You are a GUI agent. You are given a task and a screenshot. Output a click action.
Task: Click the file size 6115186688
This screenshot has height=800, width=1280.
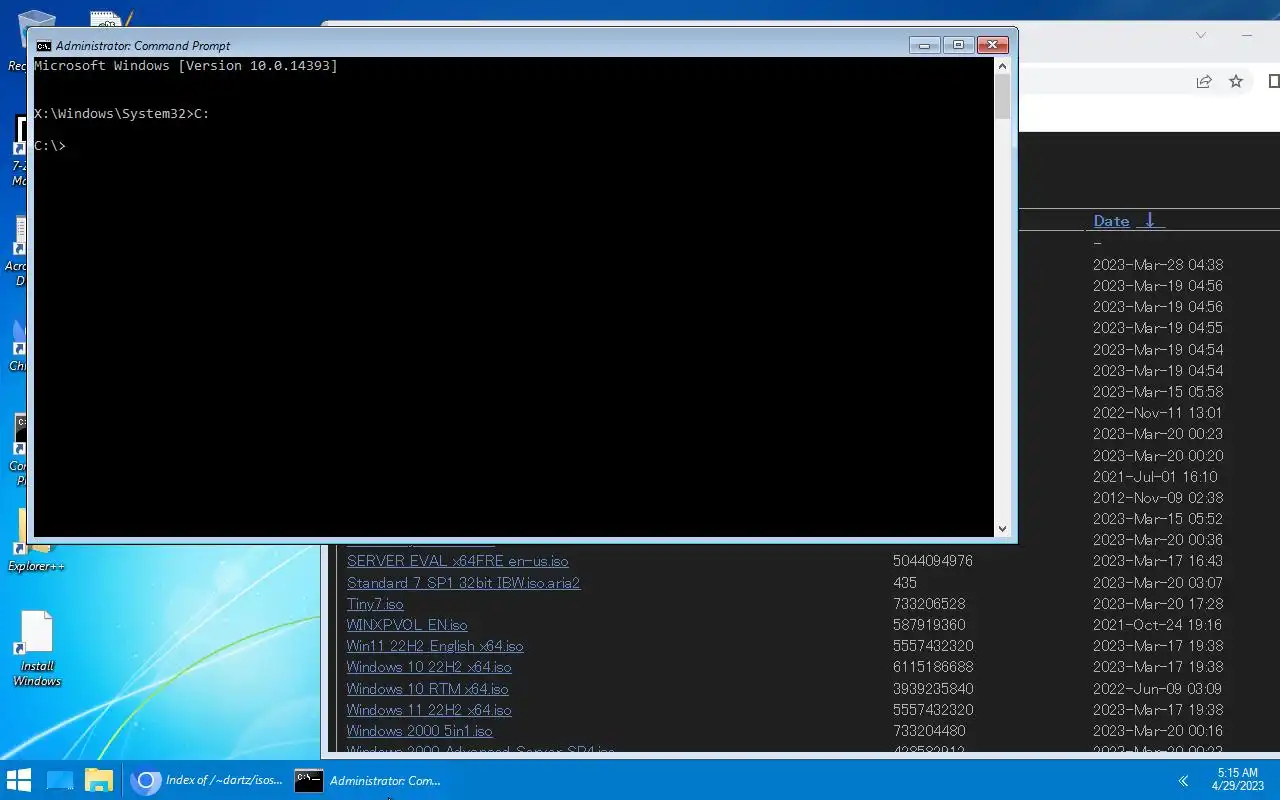(x=933, y=667)
